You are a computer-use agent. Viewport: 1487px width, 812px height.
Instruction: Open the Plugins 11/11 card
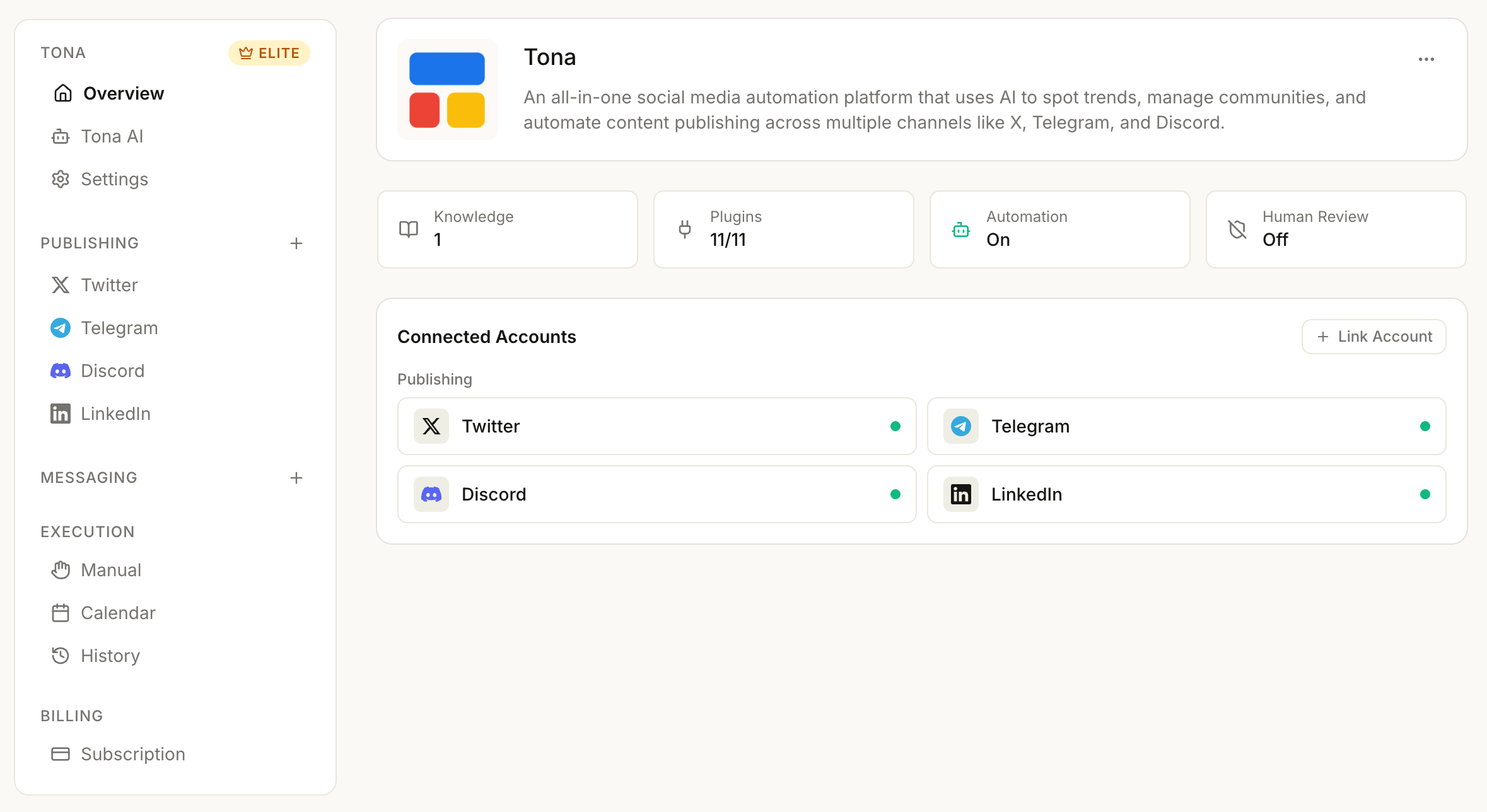click(783, 229)
